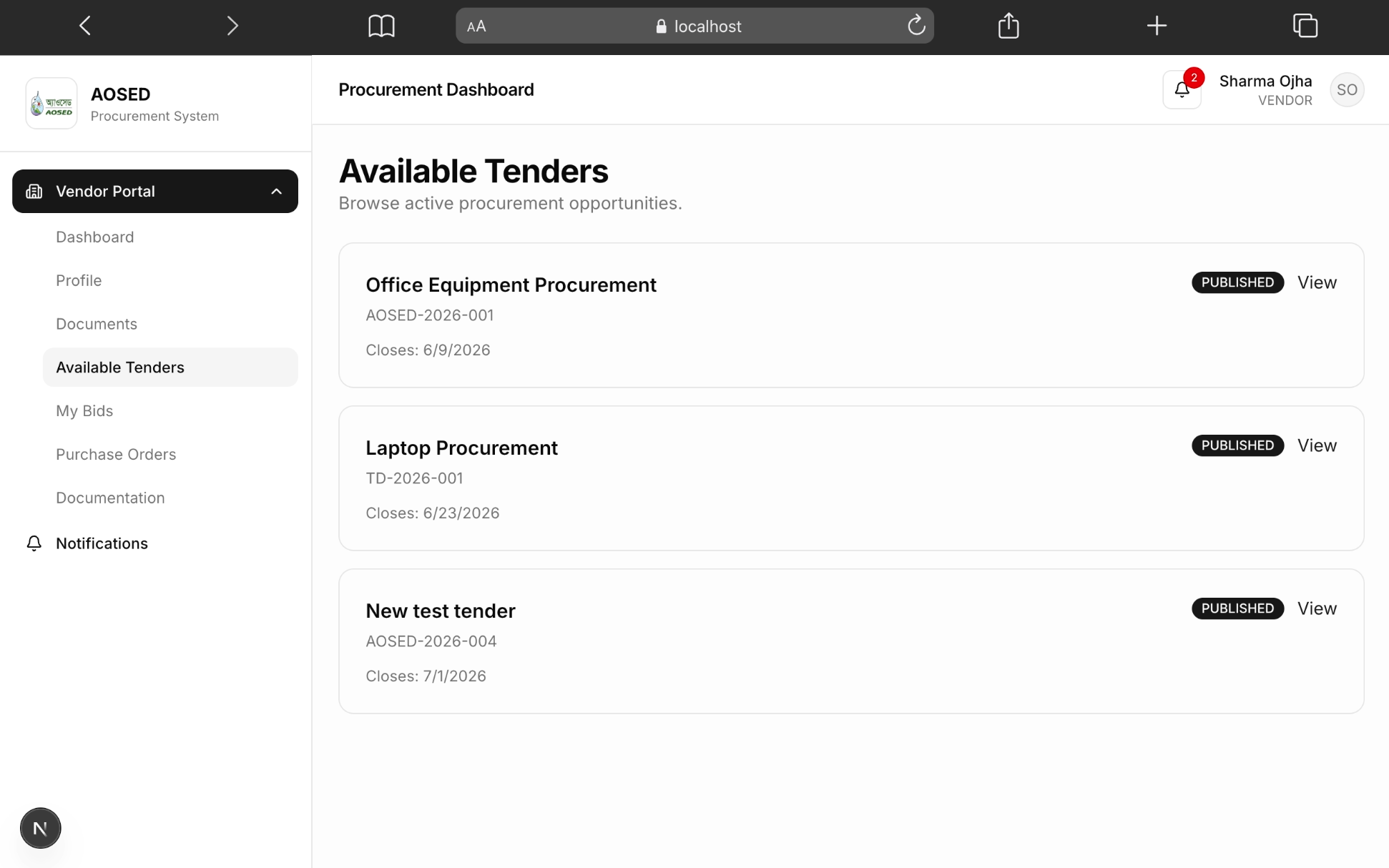The image size is (1389, 868).
Task: Collapse the Vendor Portal chevron
Action: 277,192
